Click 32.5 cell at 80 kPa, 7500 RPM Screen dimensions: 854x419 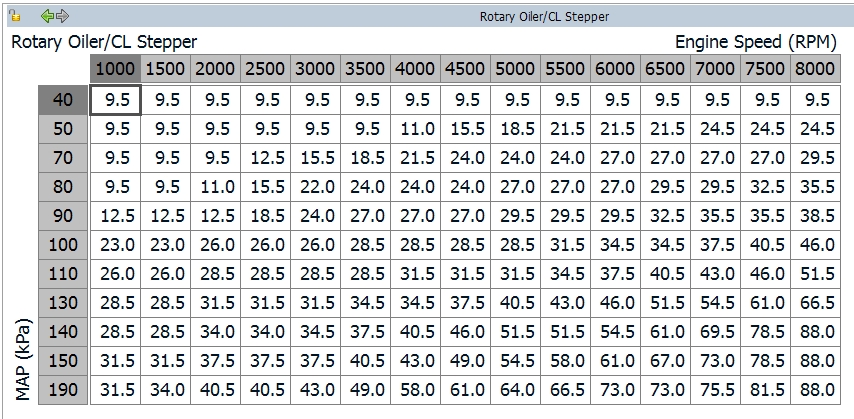click(766, 187)
